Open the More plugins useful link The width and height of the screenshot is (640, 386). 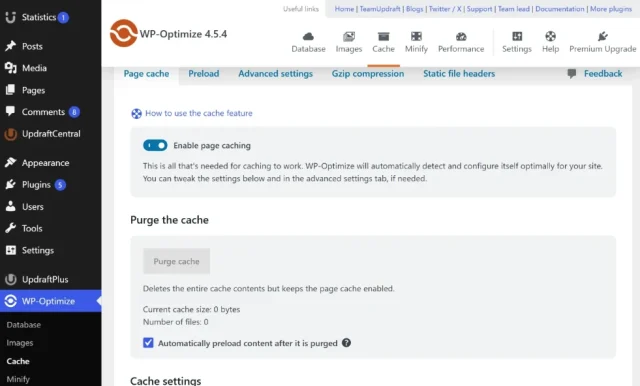(x=611, y=9)
